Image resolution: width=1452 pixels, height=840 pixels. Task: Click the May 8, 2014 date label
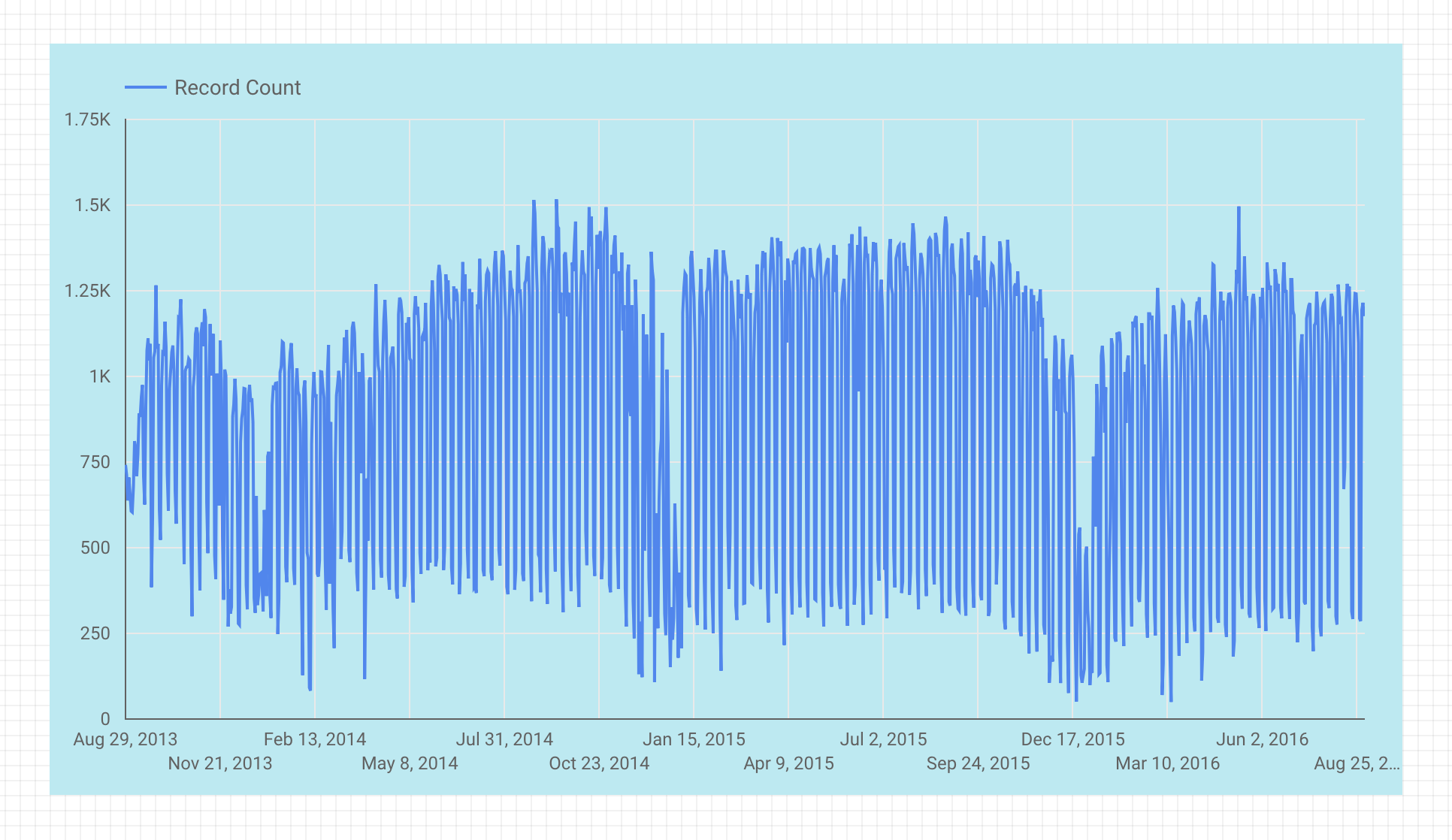pos(410,763)
